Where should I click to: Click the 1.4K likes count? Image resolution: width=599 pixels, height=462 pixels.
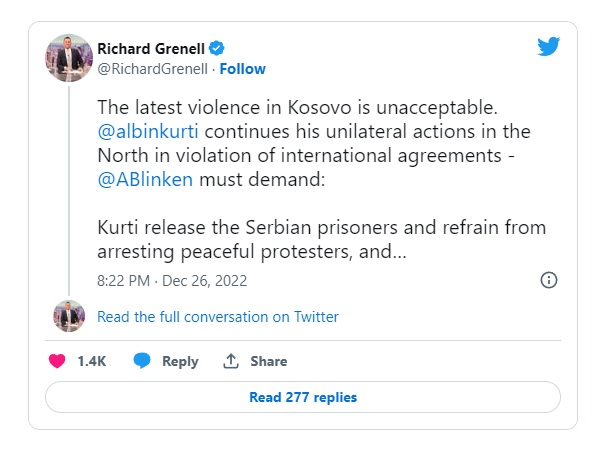[x=92, y=361]
